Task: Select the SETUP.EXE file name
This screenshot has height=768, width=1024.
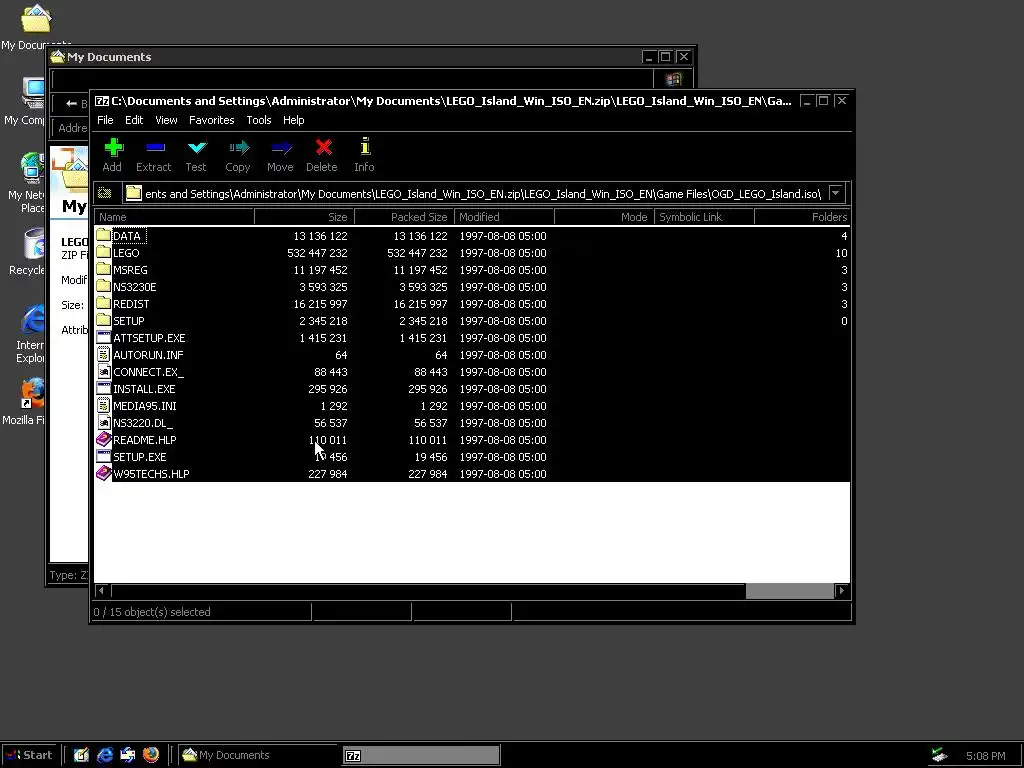Action: tap(140, 456)
